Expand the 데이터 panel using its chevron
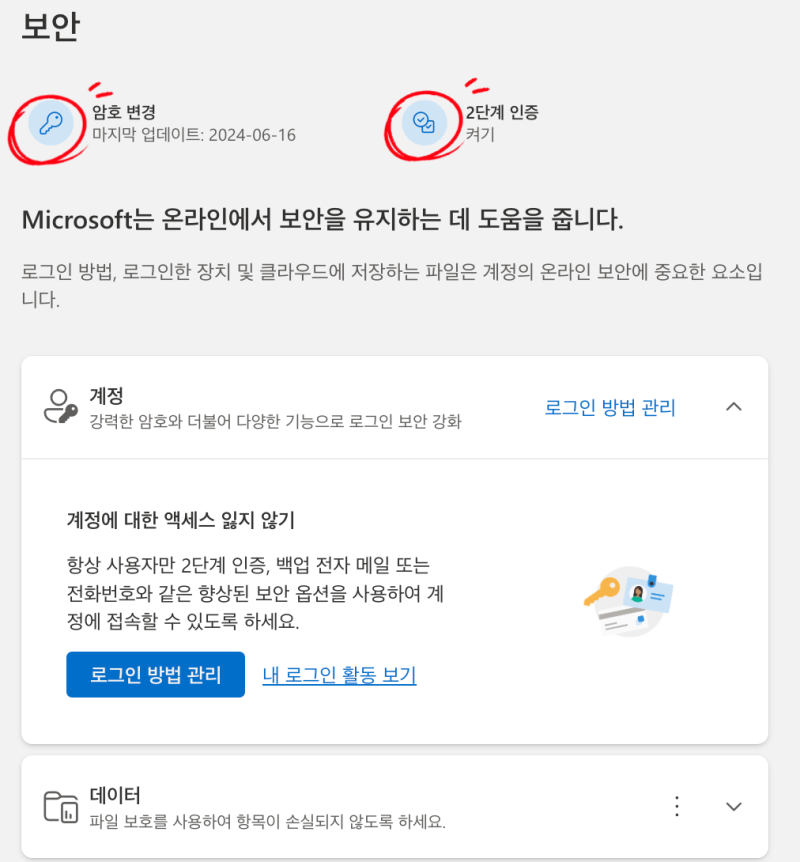The width and height of the screenshot is (800, 862). (x=734, y=805)
